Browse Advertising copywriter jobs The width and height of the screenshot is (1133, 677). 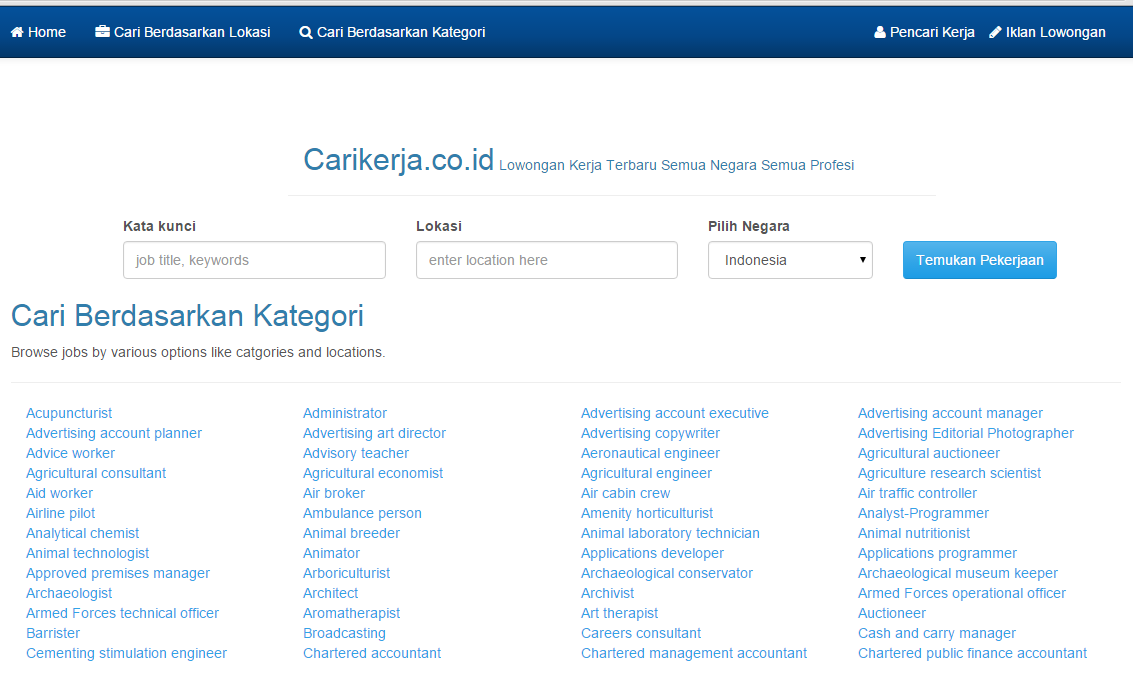pos(650,433)
